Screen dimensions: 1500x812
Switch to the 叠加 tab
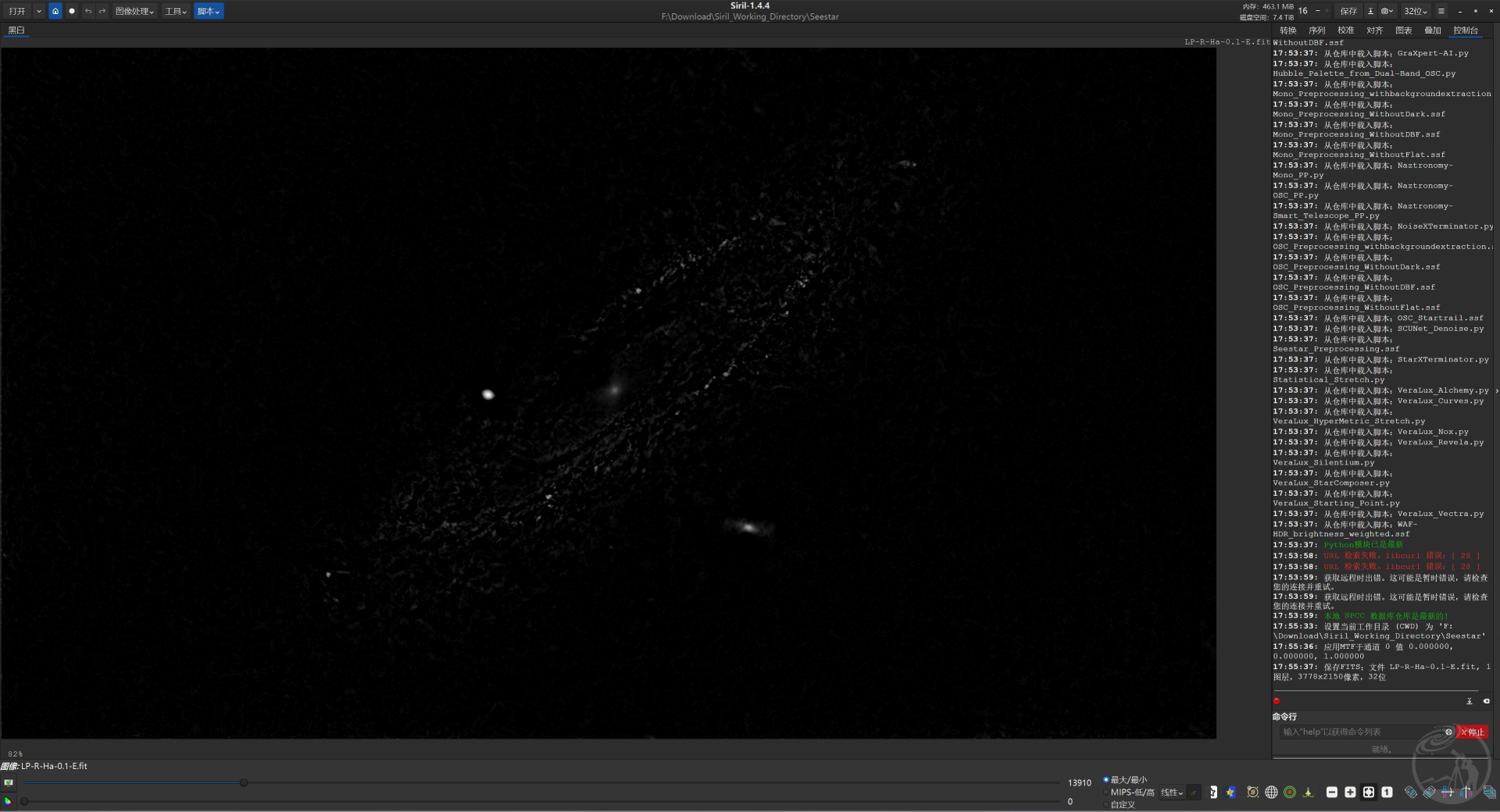point(1432,30)
